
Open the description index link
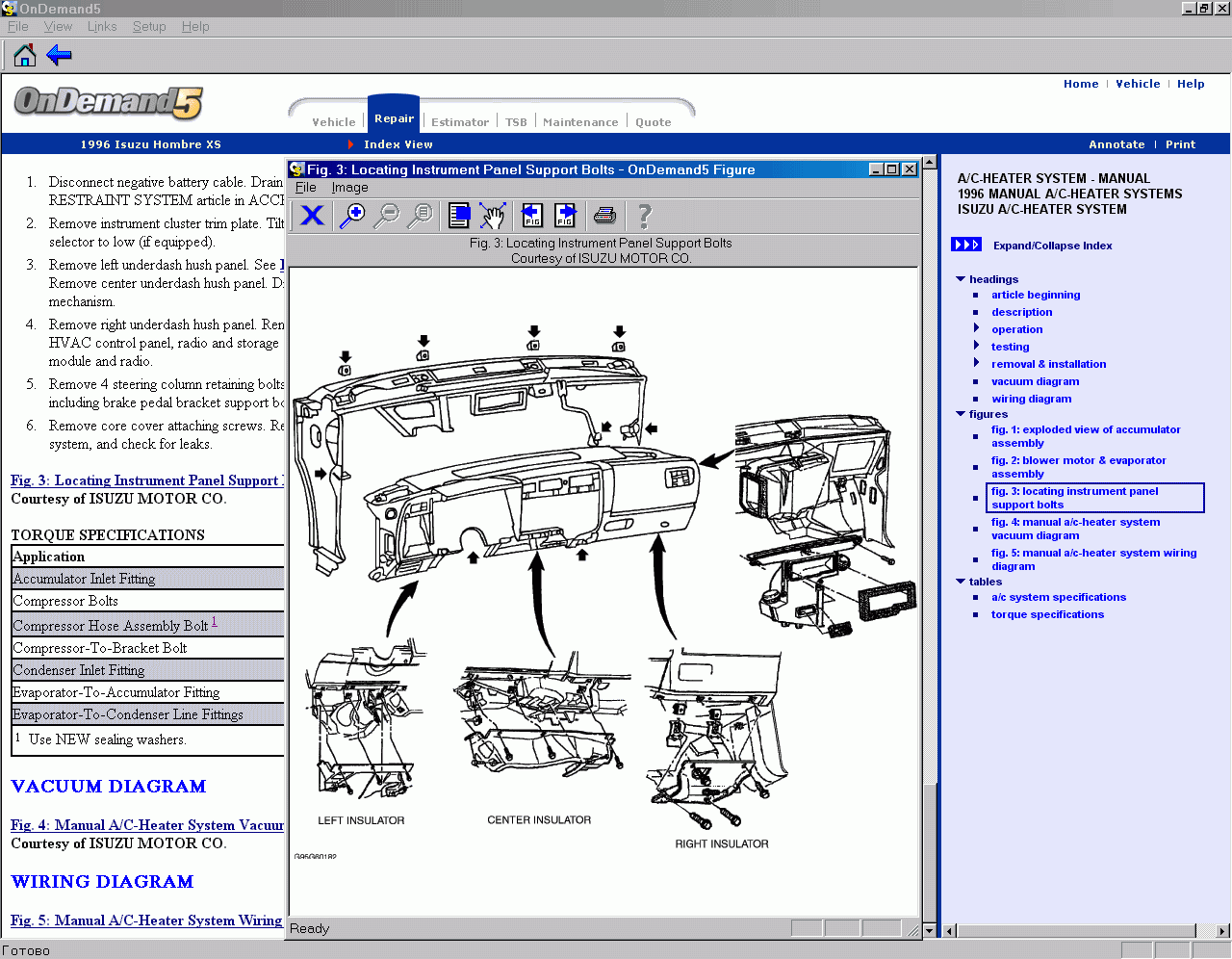pyautogui.click(x=1022, y=312)
